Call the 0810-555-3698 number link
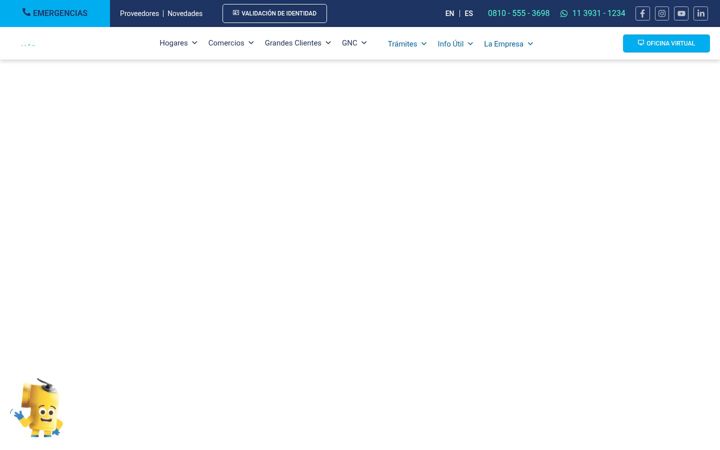 518,13
